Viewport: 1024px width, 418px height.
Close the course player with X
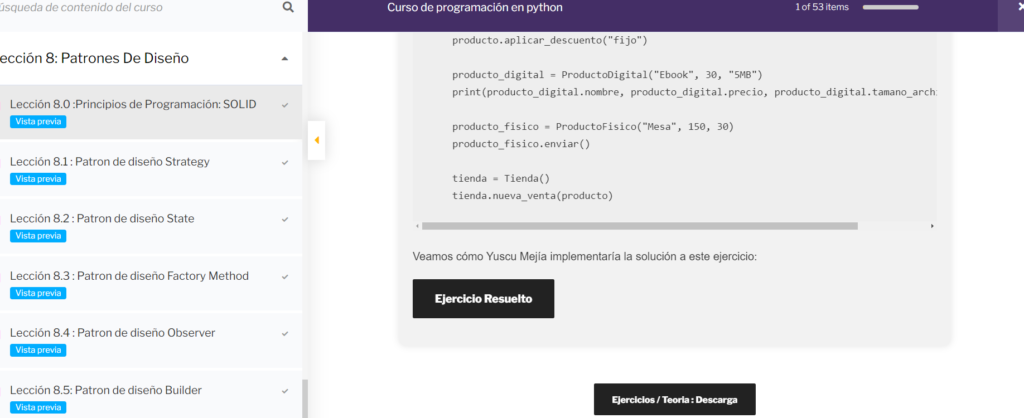pos(1021,7)
